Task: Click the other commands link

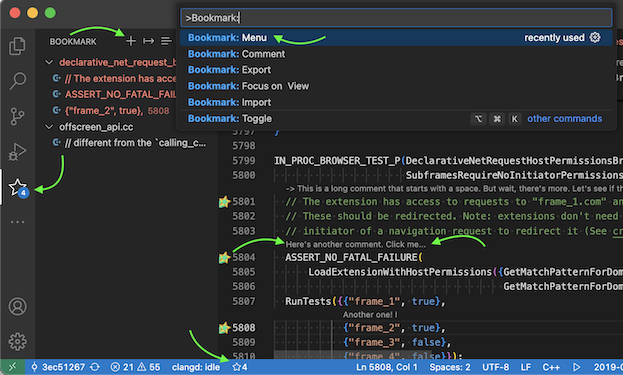Action: (564, 119)
